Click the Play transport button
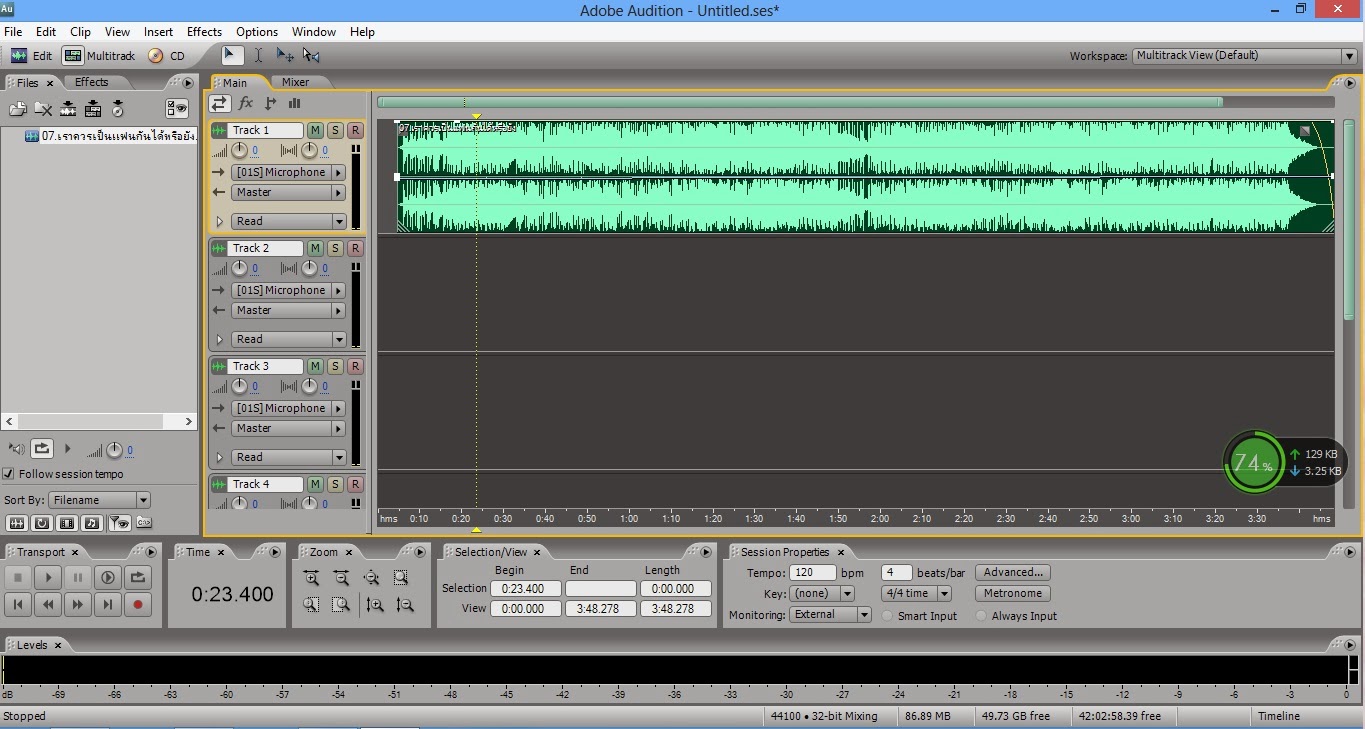1365x729 pixels. coord(48,577)
